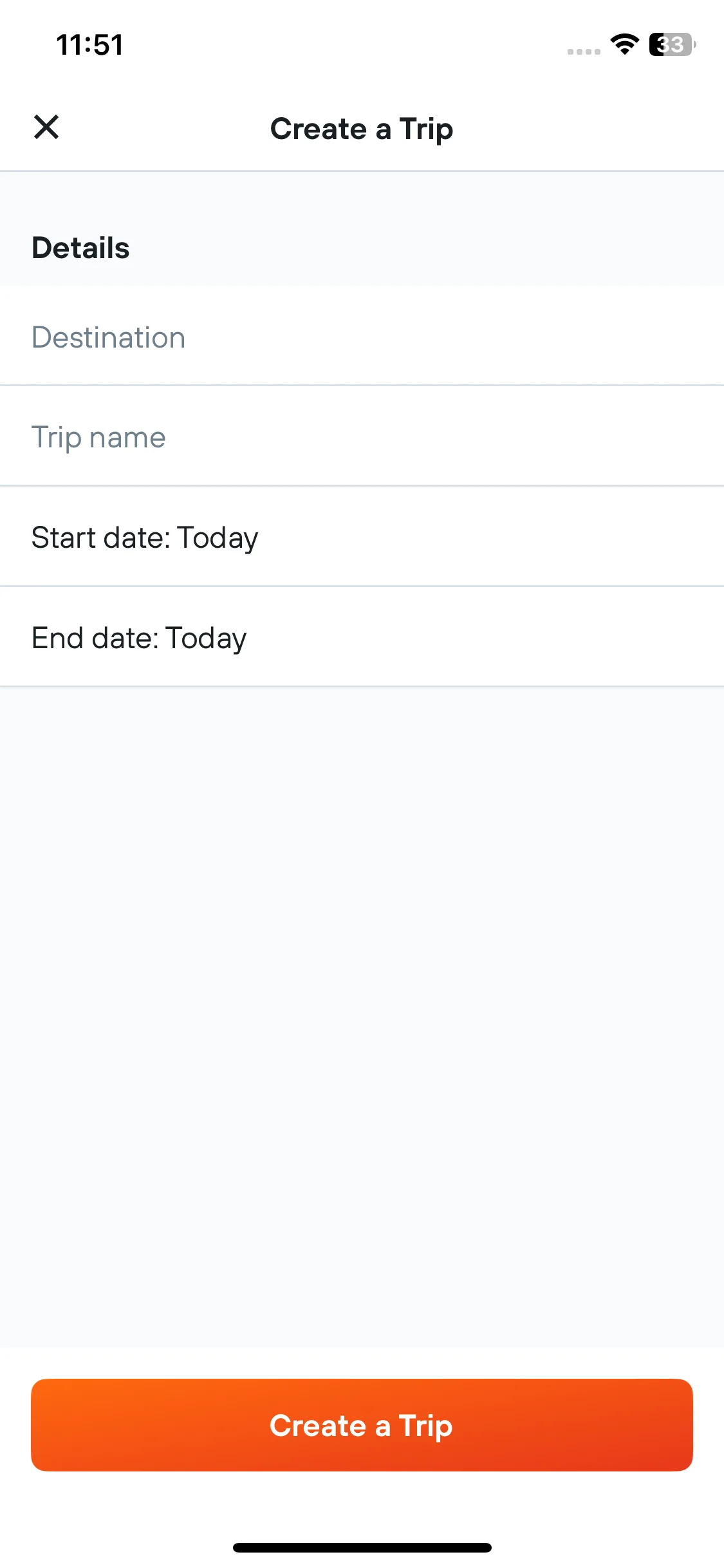Select the Today value for Start date
The height and width of the screenshot is (1568, 724).
pyautogui.click(x=218, y=538)
